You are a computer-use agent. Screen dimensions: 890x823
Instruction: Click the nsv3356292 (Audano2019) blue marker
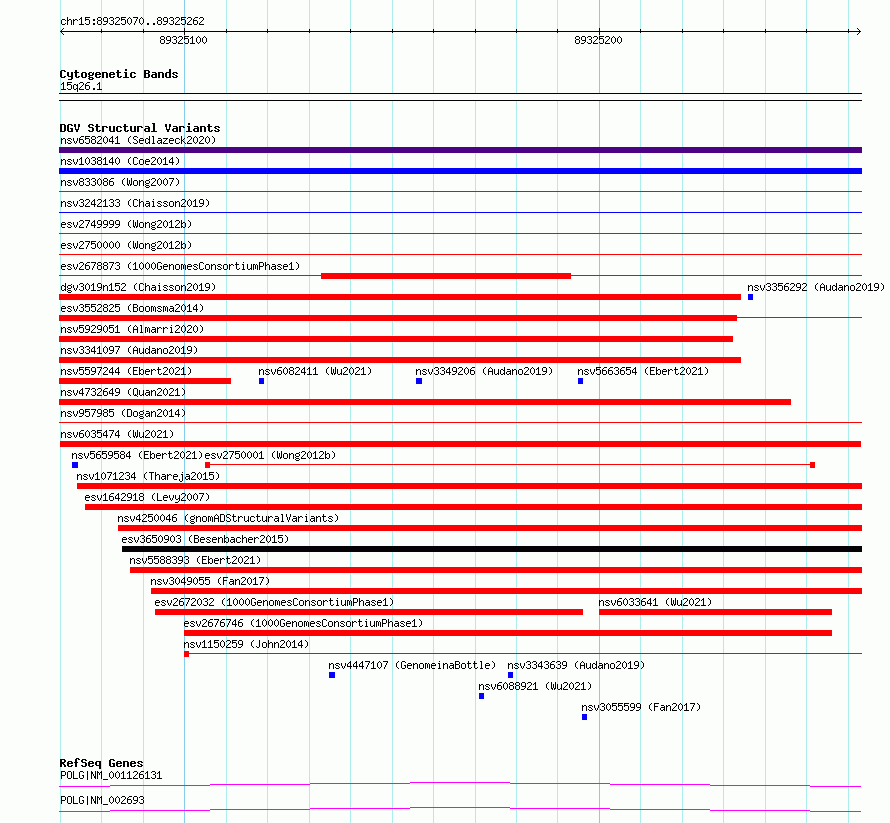[x=750, y=297]
